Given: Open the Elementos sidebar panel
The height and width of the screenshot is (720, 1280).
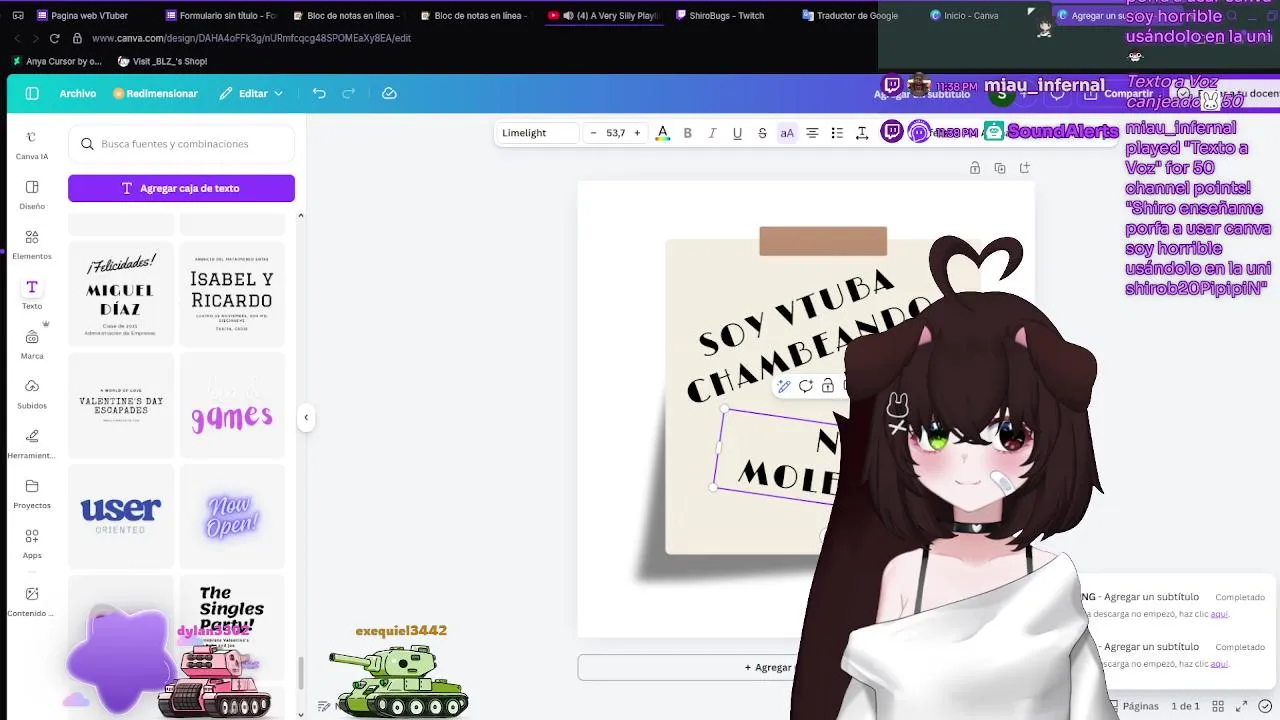Looking at the screenshot, I should pyautogui.click(x=32, y=245).
